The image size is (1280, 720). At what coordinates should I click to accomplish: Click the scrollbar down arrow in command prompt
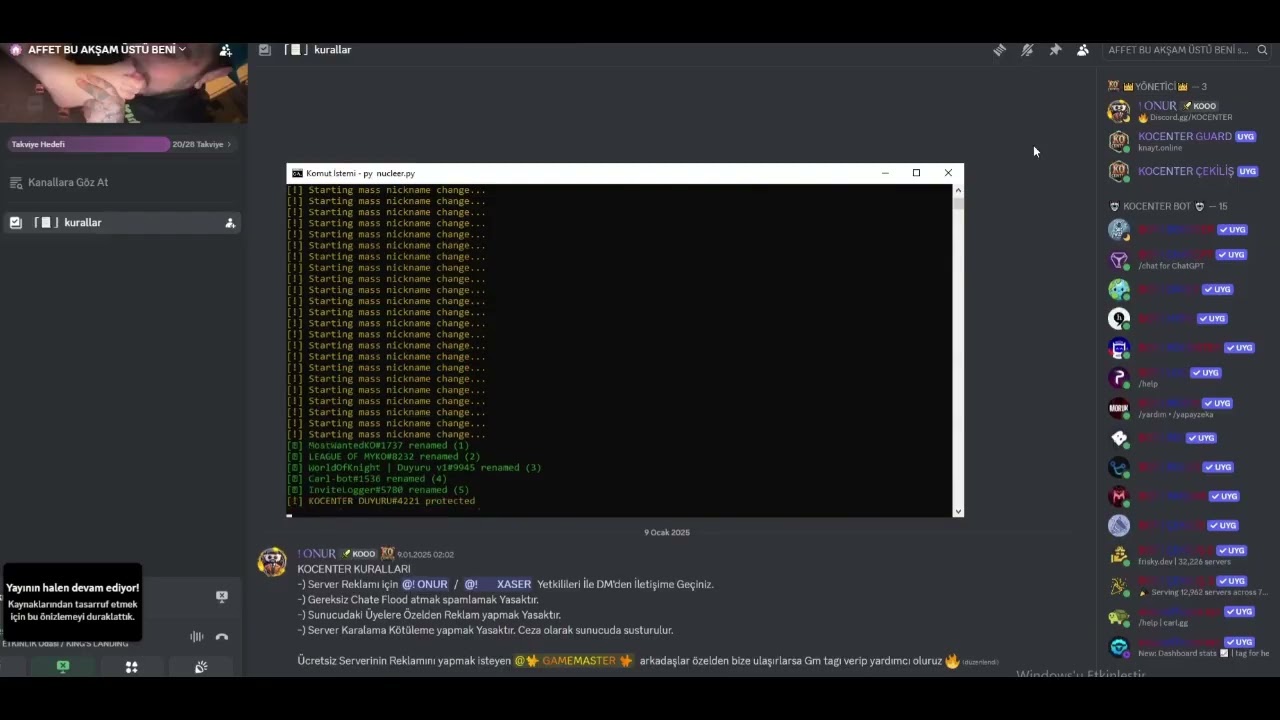pyautogui.click(x=958, y=511)
